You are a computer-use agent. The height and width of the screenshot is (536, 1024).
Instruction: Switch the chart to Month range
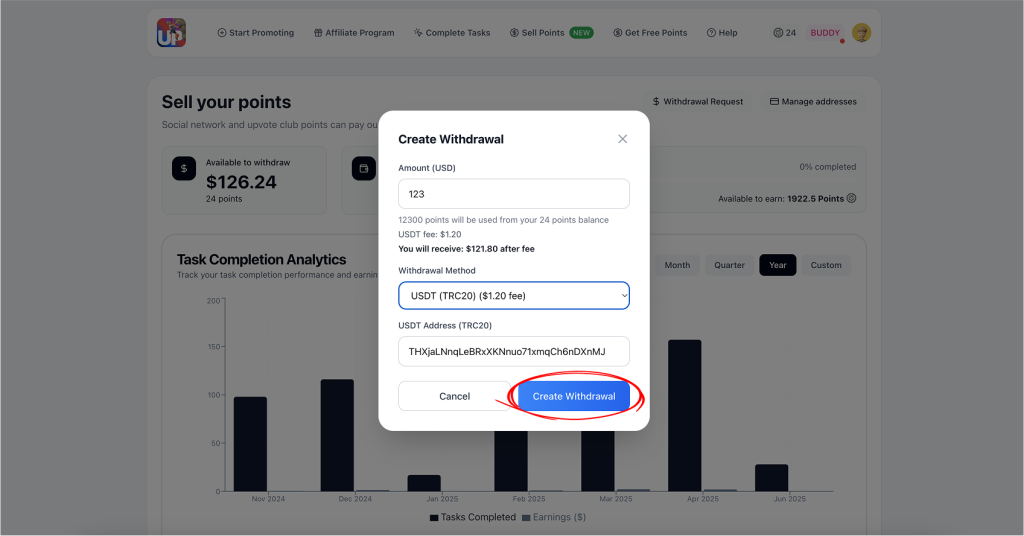click(x=677, y=265)
